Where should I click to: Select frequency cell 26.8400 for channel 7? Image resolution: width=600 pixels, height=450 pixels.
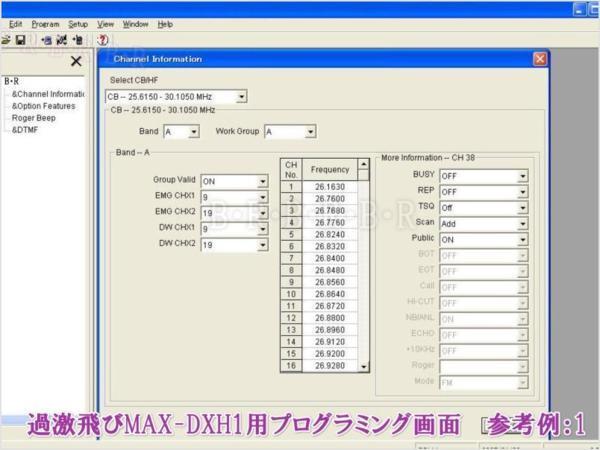pyautogui.click(x=330, y=258)
